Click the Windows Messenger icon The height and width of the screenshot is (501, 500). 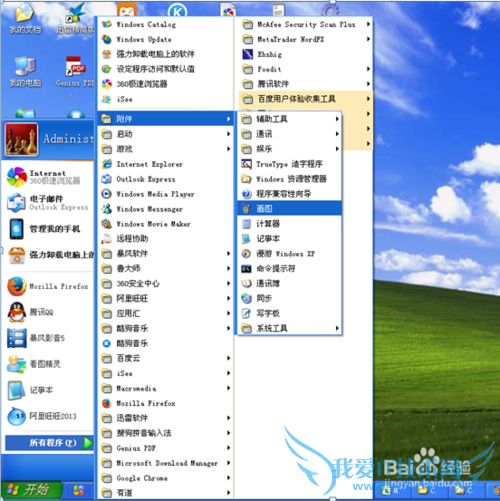point(107,209)
